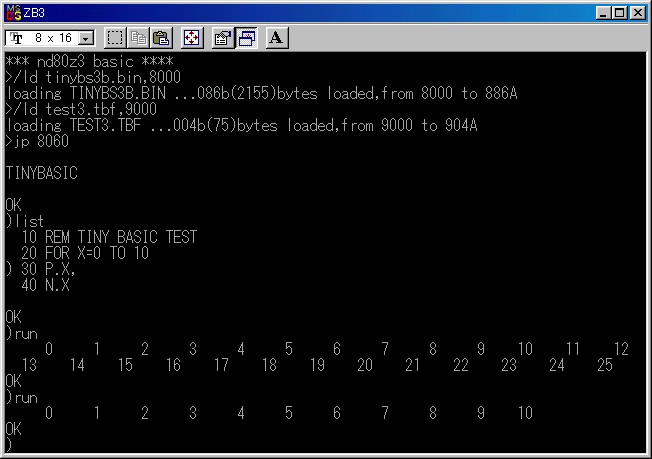Viewport: 652px width, 459px height.
Task: Toggle the Background toolbar button
Action: (x=246, y=38)
